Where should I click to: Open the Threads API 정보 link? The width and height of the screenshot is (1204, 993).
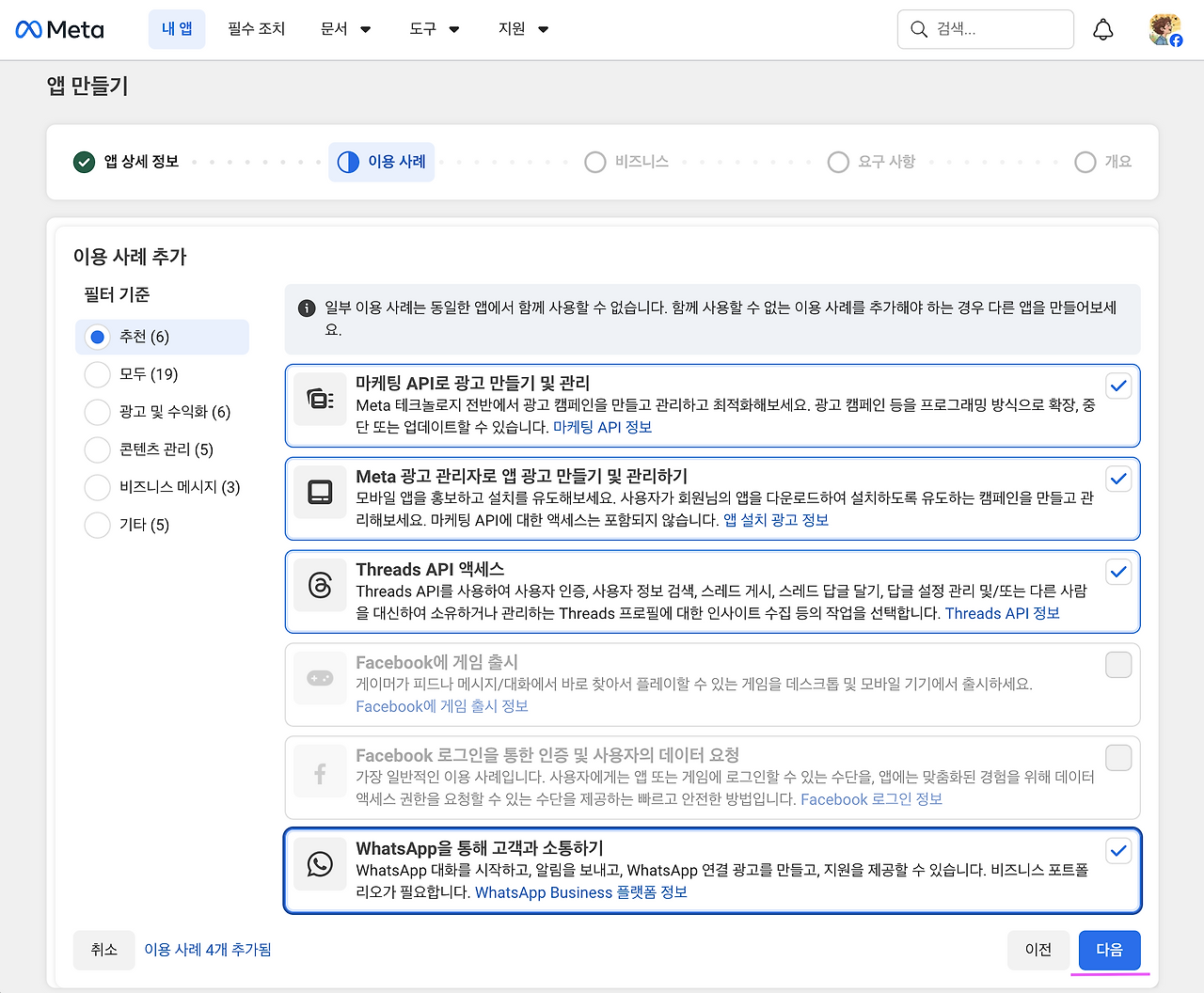1003,613
